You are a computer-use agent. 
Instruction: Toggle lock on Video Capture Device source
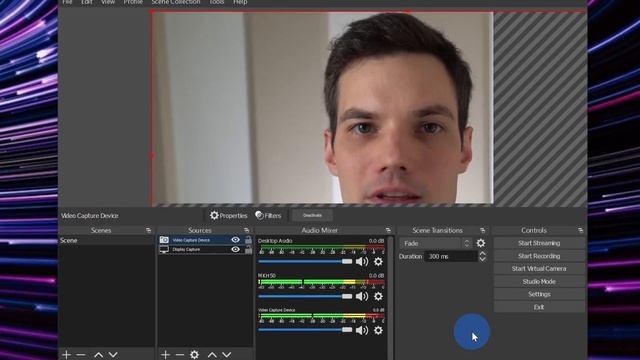pyautogui.click(x=248, y=240)
